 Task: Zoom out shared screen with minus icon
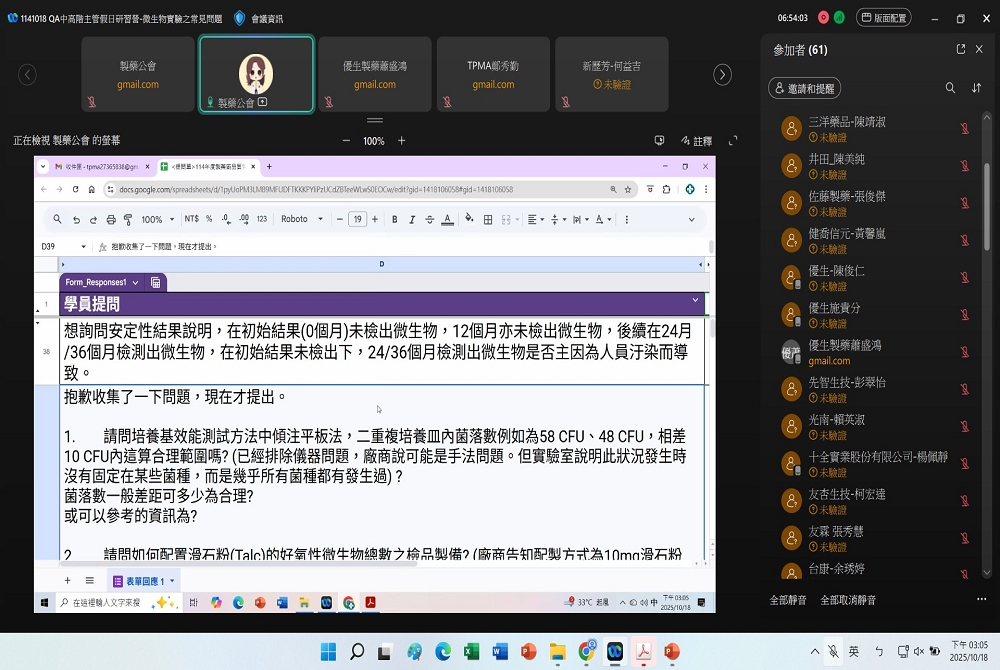pyautogui.click(x=346, y=141)
